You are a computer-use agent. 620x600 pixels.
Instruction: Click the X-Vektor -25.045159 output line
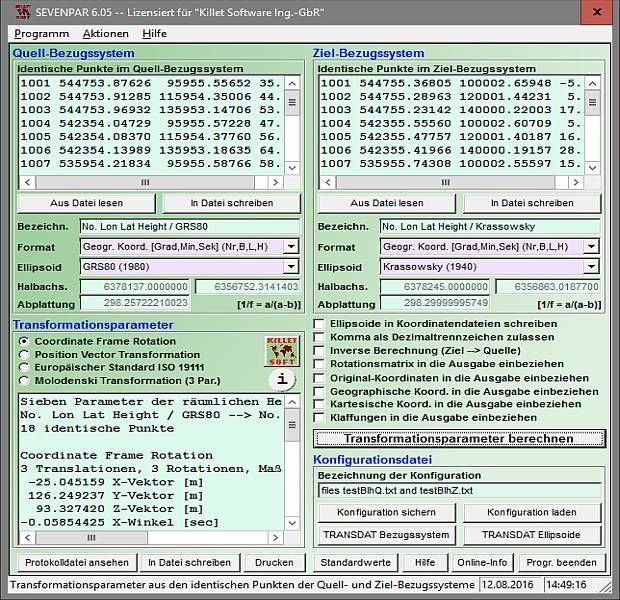[115, 483]
